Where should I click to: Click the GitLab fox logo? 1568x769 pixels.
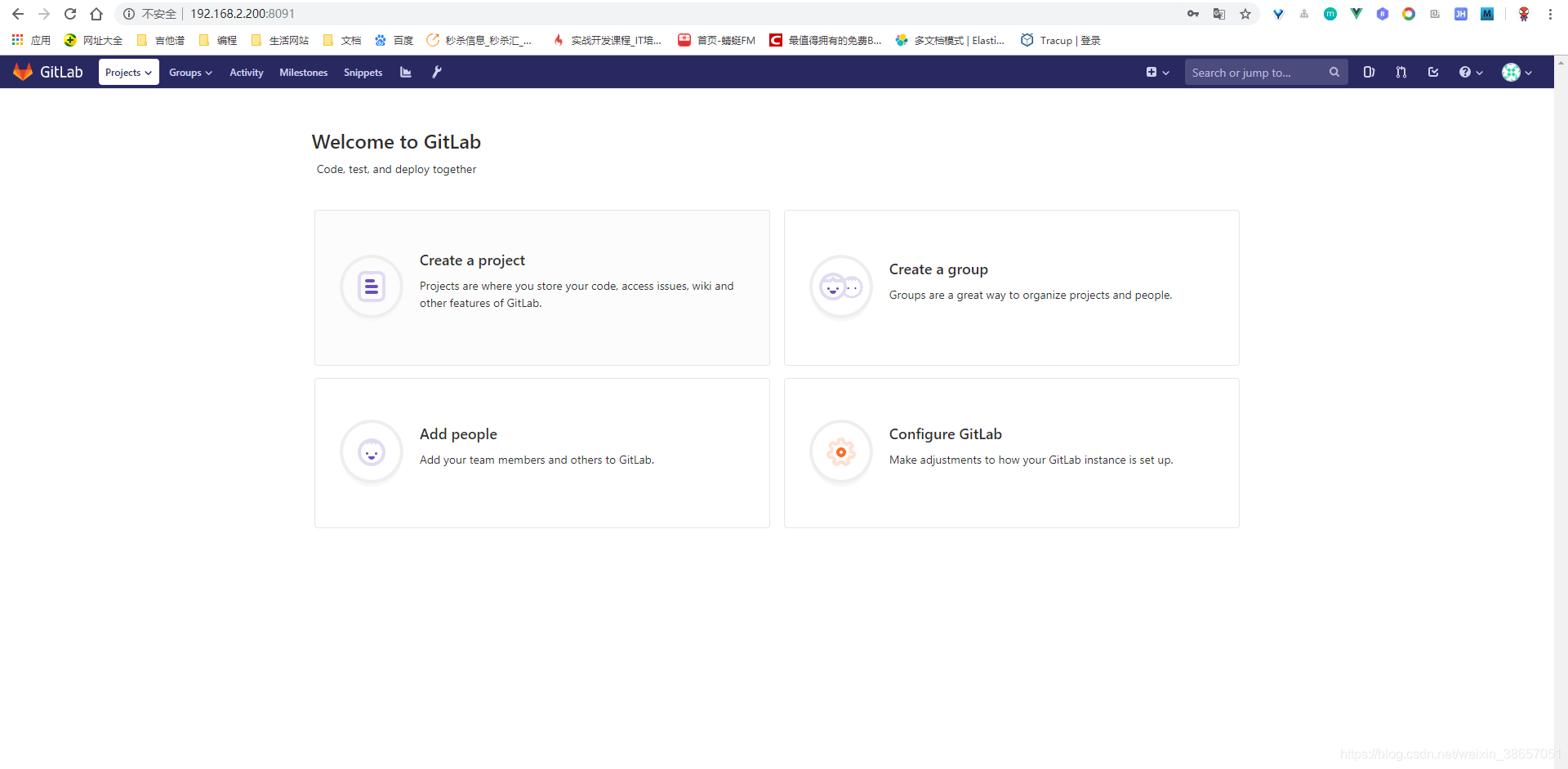[x=23, y=72]
